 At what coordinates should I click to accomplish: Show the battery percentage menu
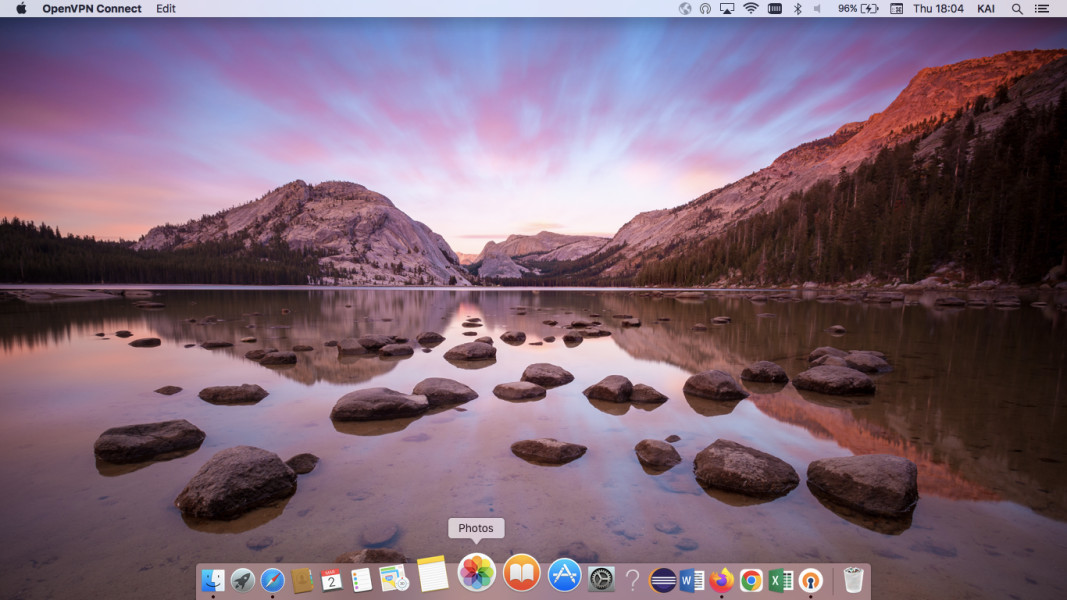tap(856, 9)
